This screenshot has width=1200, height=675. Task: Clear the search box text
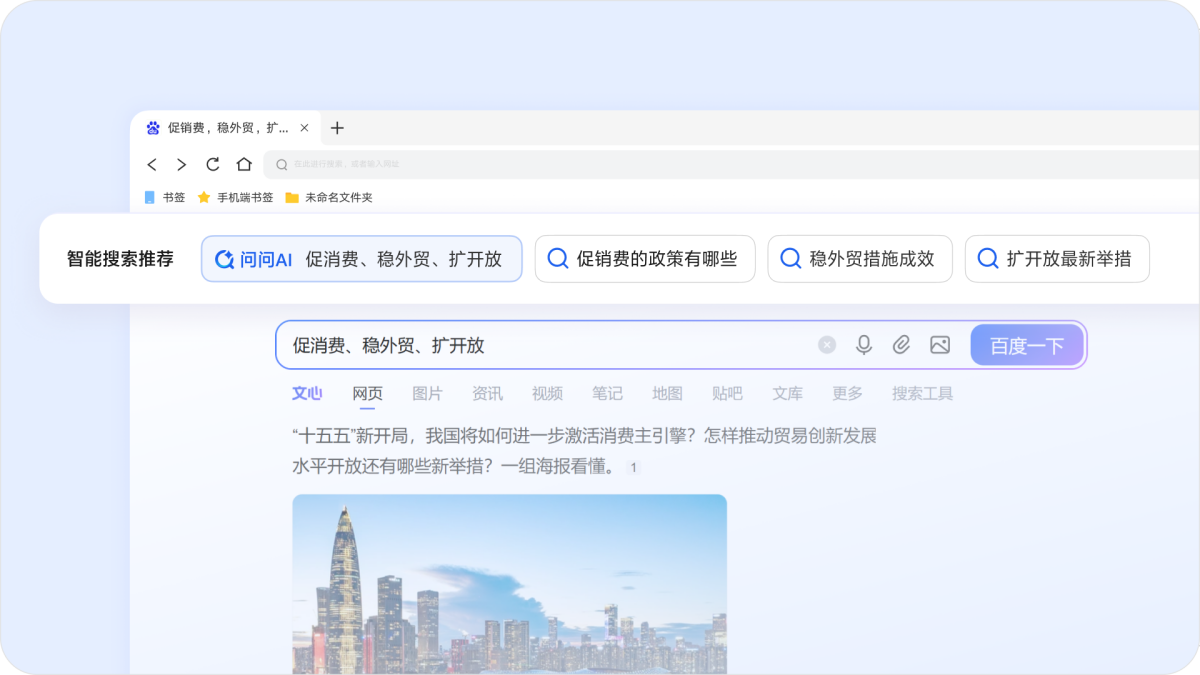(x=827, y=345)
